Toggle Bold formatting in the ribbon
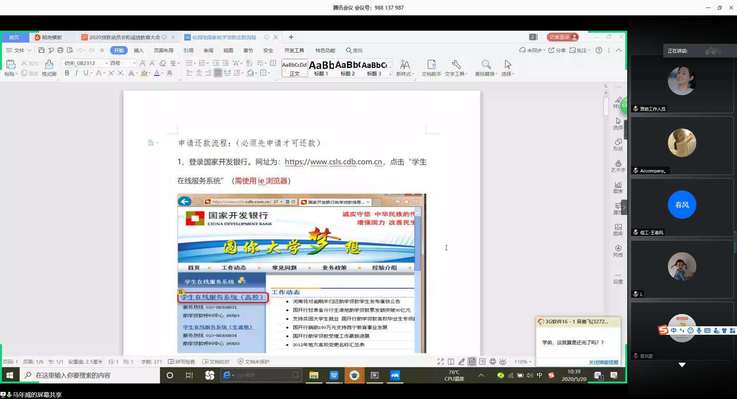737x399 pixels. (67, 73)
